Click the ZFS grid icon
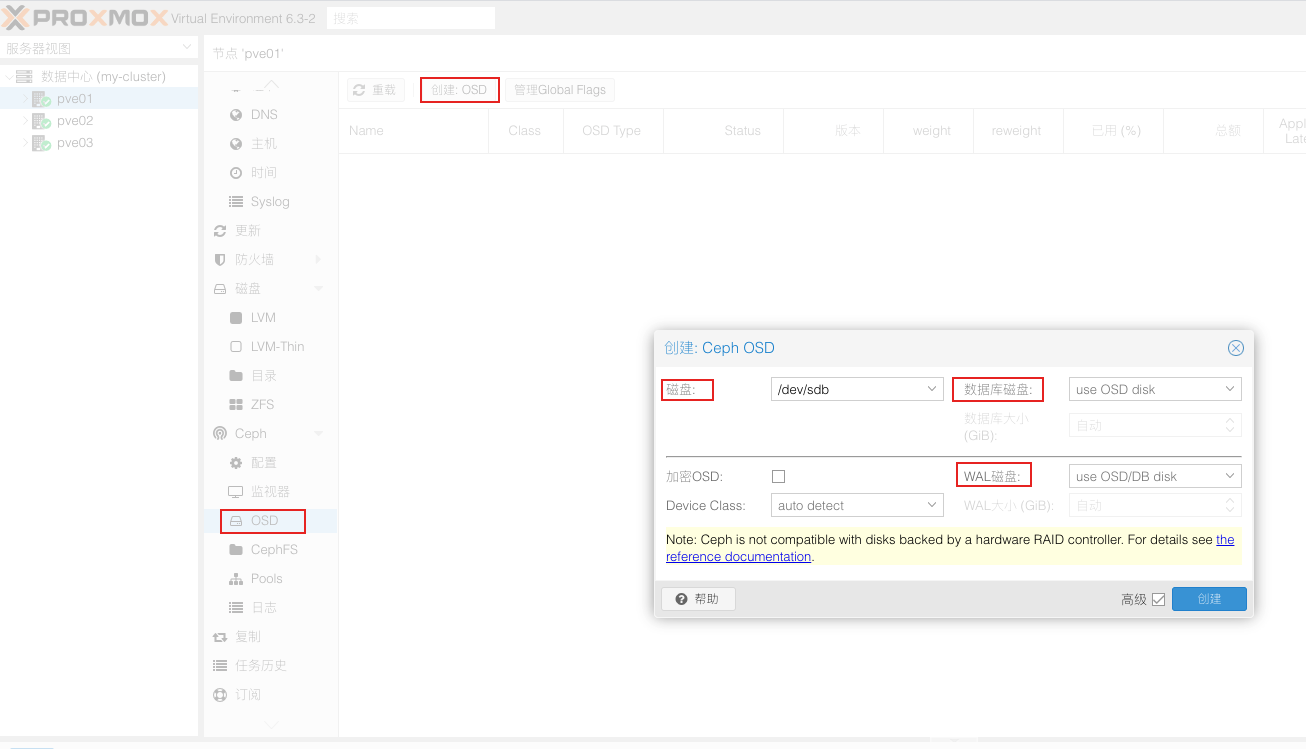 pos(236,405)
